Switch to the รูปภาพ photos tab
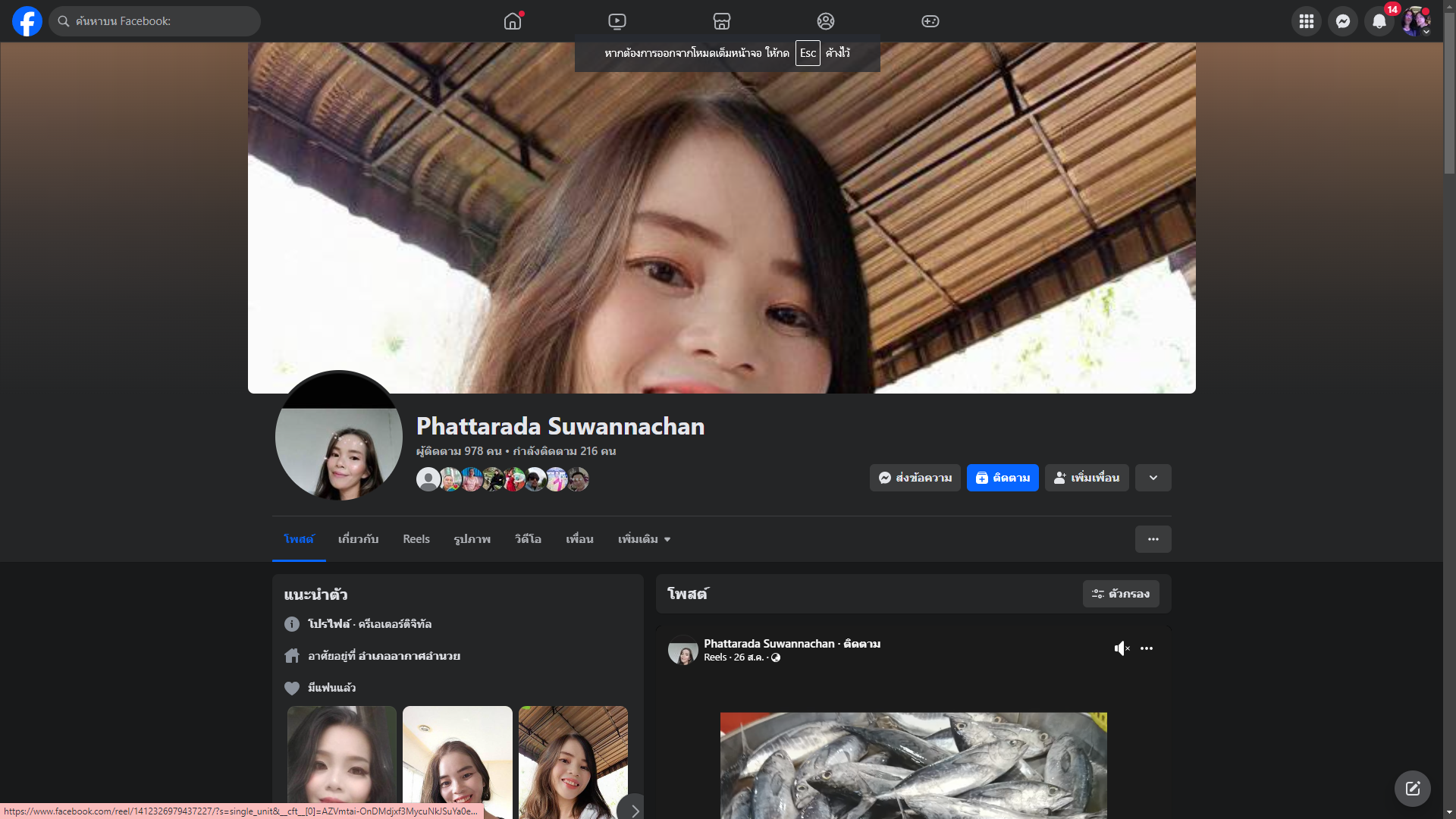Screen dimensions: 1456x819 [472, 539]
